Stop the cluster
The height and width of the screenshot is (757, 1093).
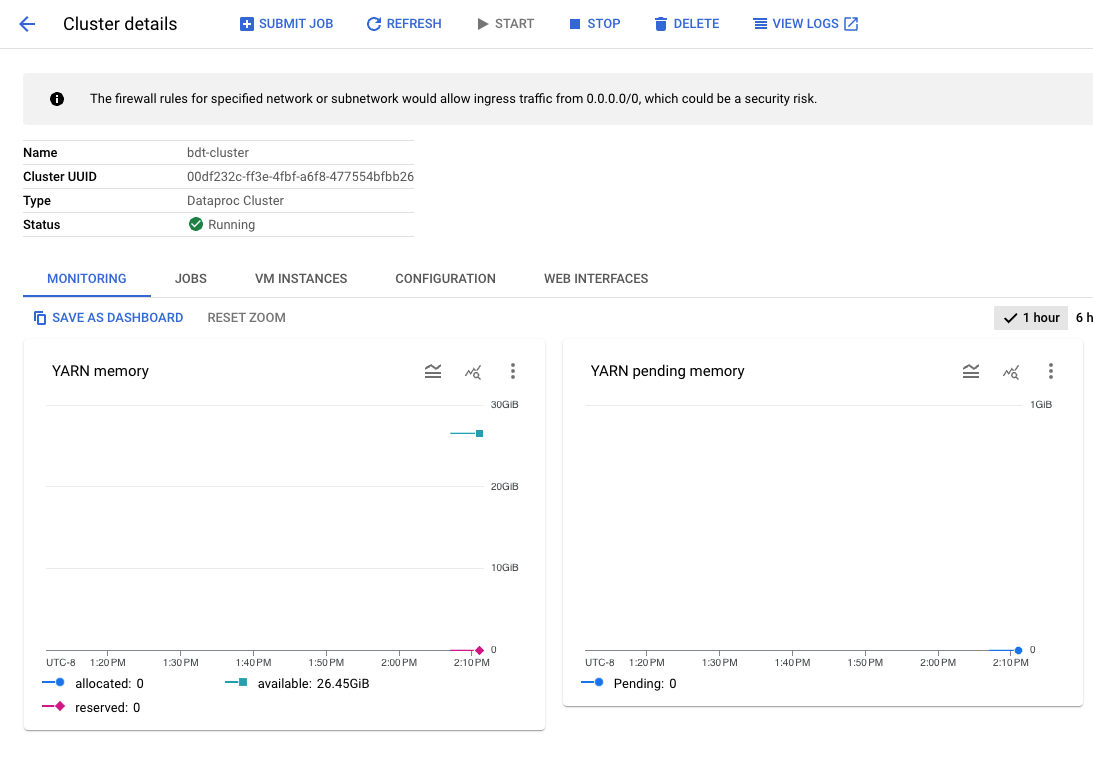point(595,24)
